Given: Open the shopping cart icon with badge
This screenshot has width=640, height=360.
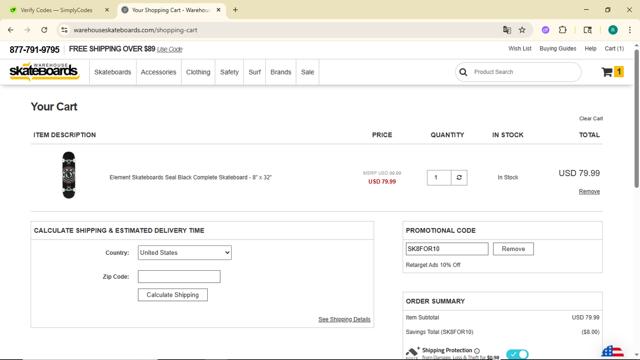Looking at the screenshot, I should tap(612, 72).
